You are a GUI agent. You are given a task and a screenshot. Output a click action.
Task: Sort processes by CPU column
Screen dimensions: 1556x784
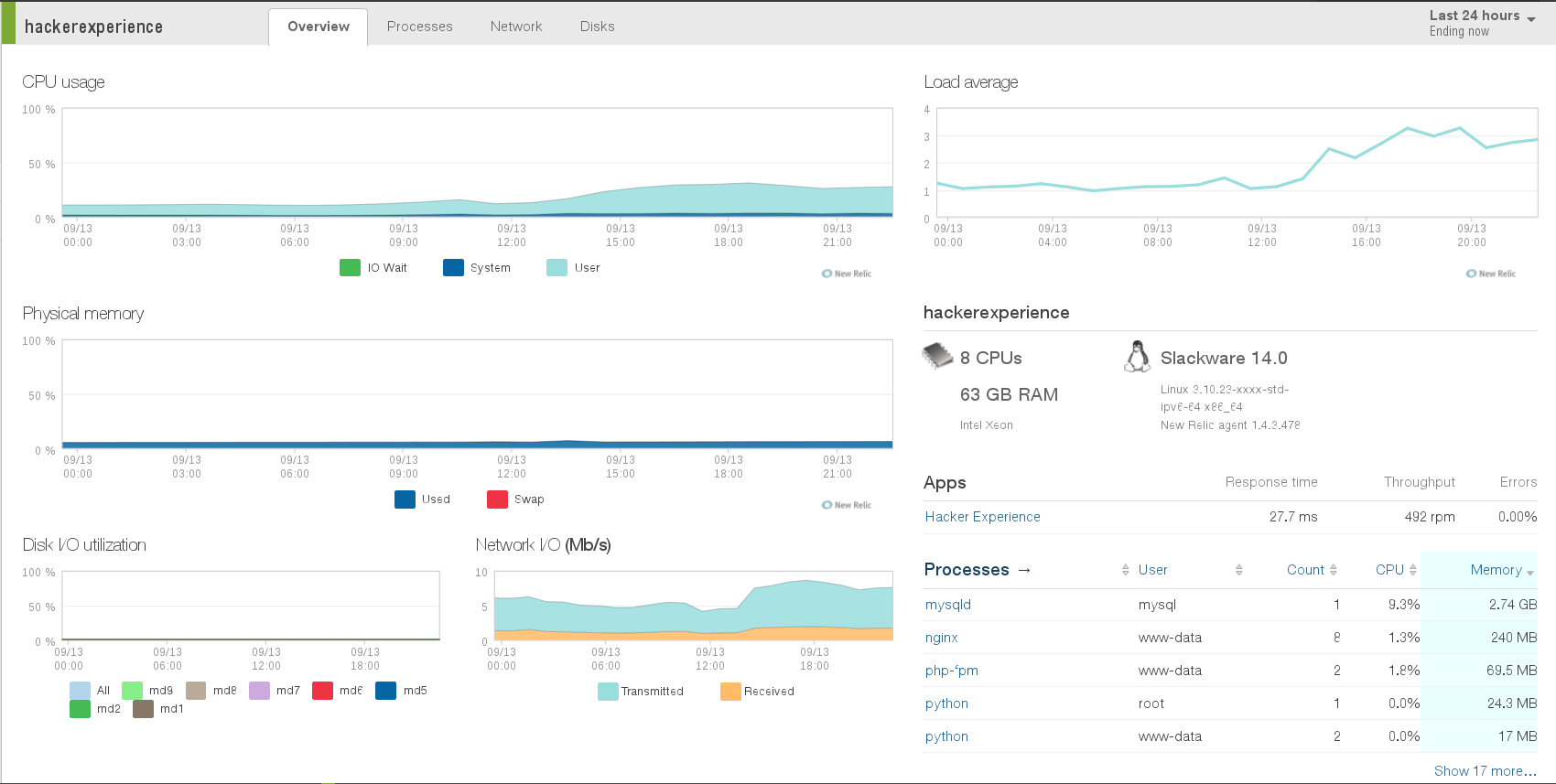click(1389, 570)
